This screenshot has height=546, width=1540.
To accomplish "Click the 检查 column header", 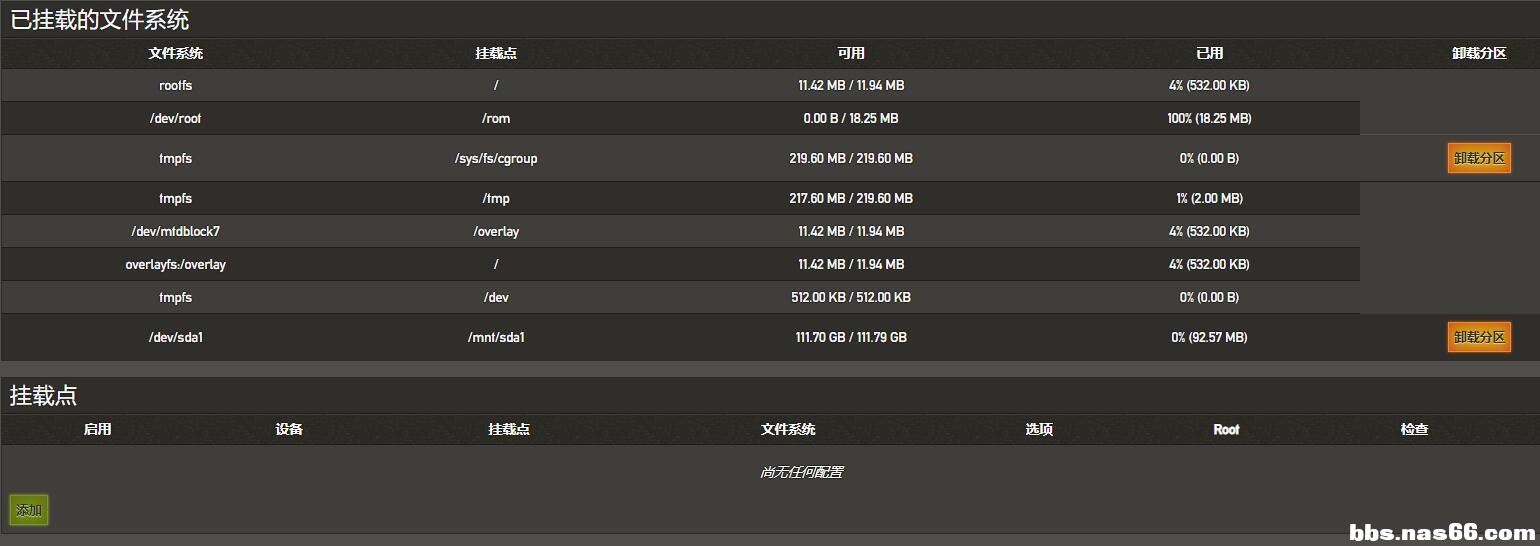I will (1414, 429).
